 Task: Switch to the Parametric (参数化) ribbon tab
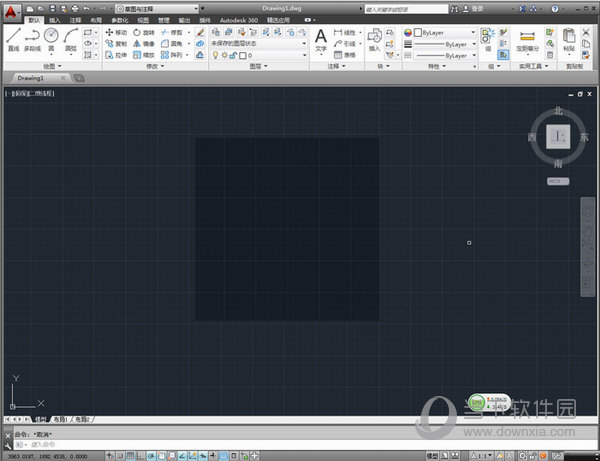click(x=120, y=20)
